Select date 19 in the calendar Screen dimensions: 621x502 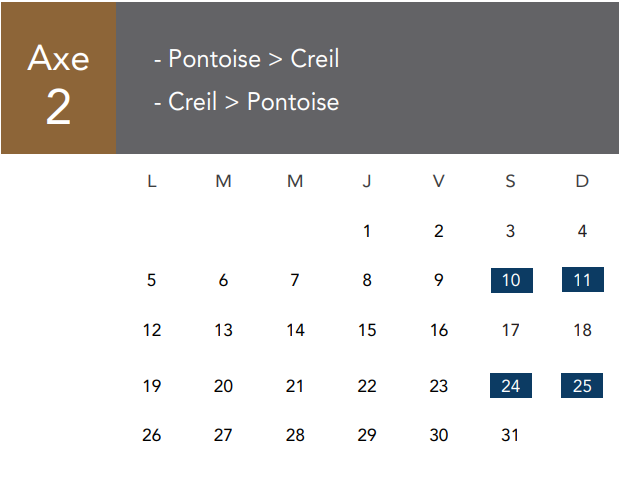(152, 386)
